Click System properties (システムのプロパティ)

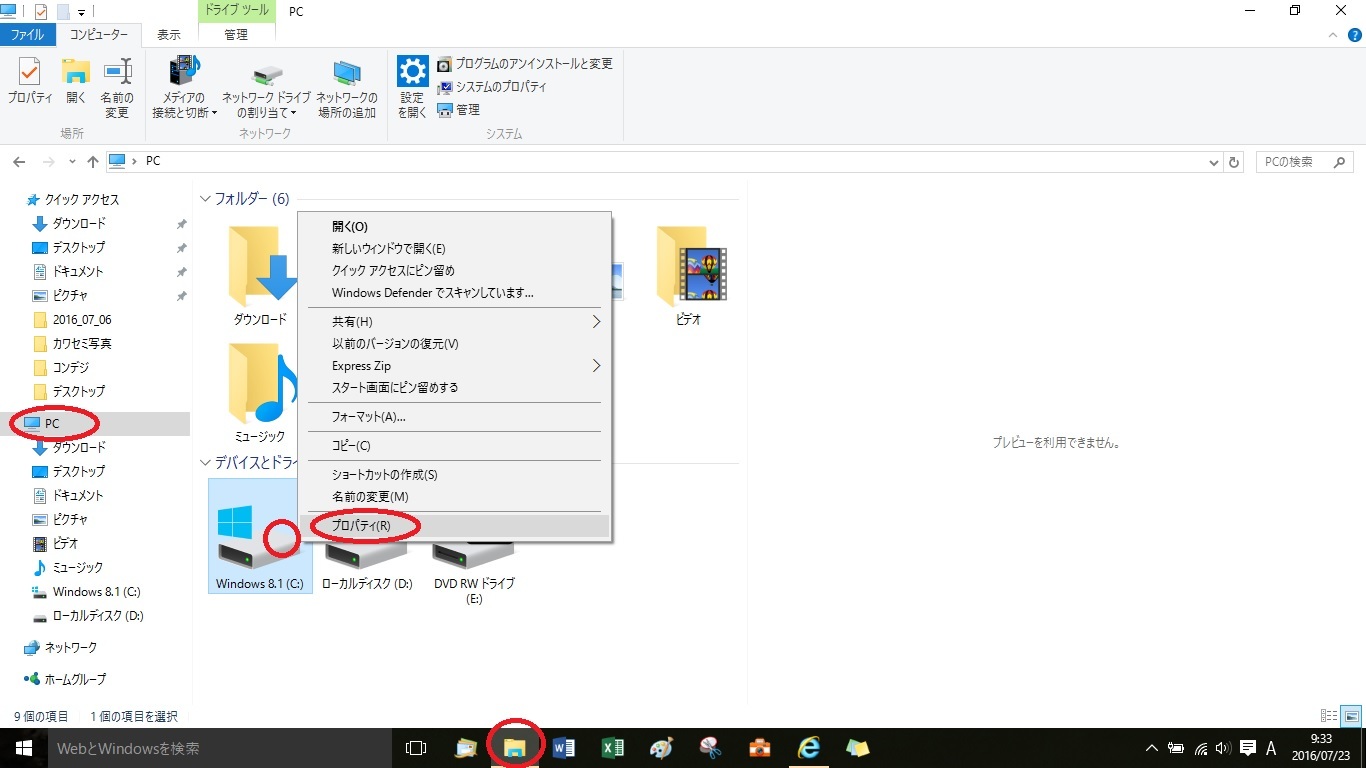(x=492, y=87)
